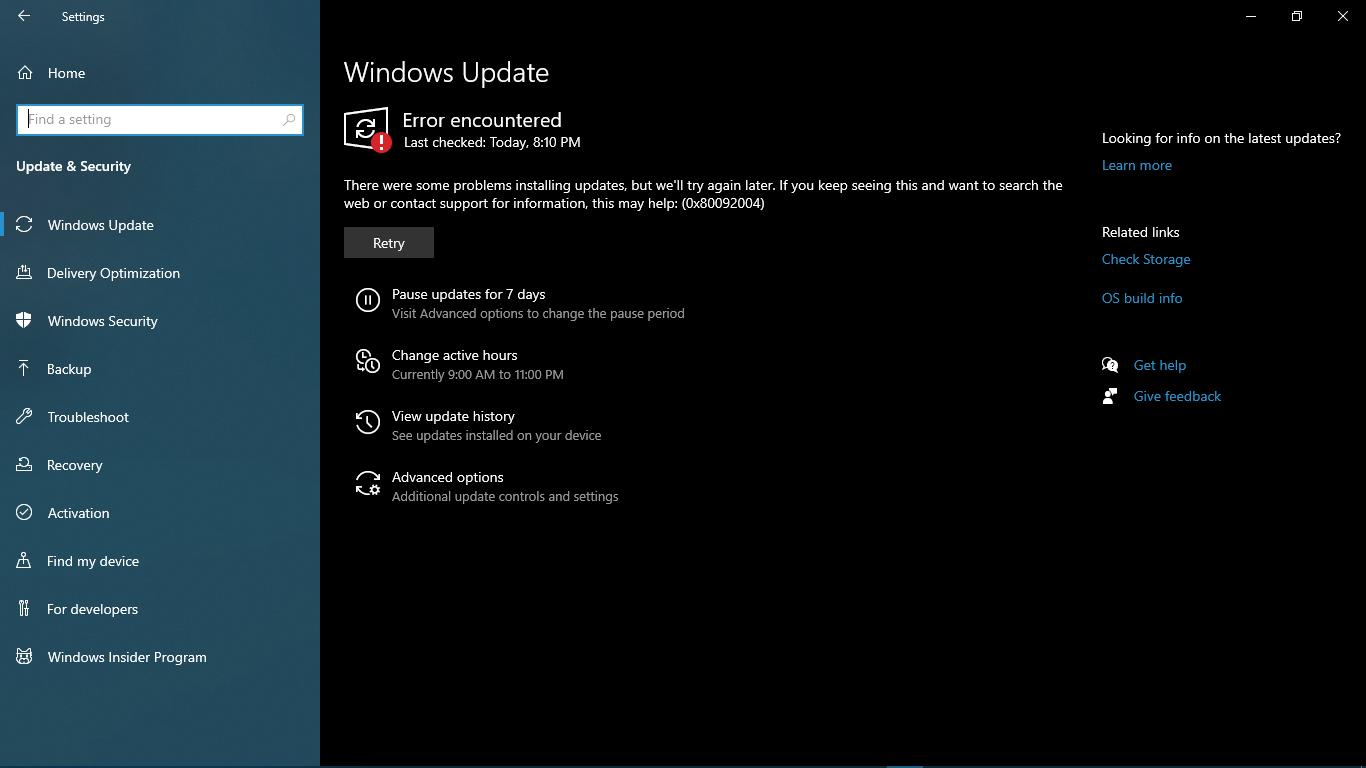Minimize the Settings window
The image size is (1366, 768).
point(1251,16)
